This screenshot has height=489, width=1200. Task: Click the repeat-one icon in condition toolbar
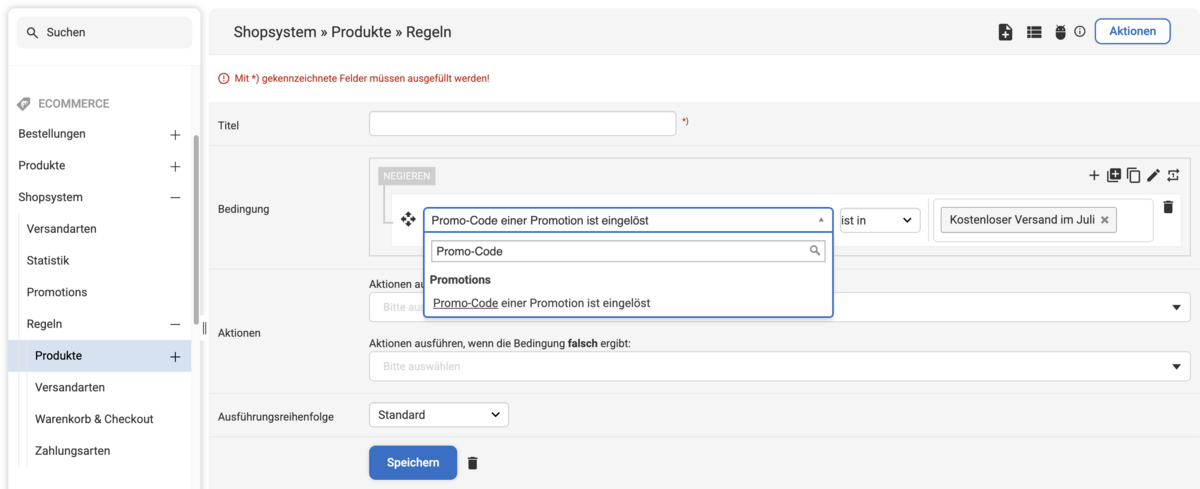pos(1173,175)
